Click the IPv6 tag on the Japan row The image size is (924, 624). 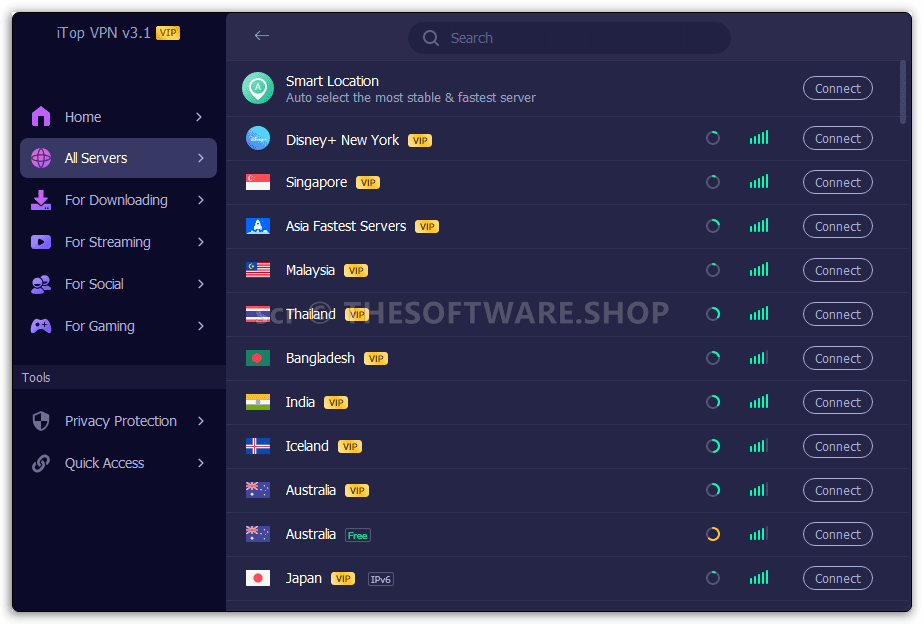point(381,579)
